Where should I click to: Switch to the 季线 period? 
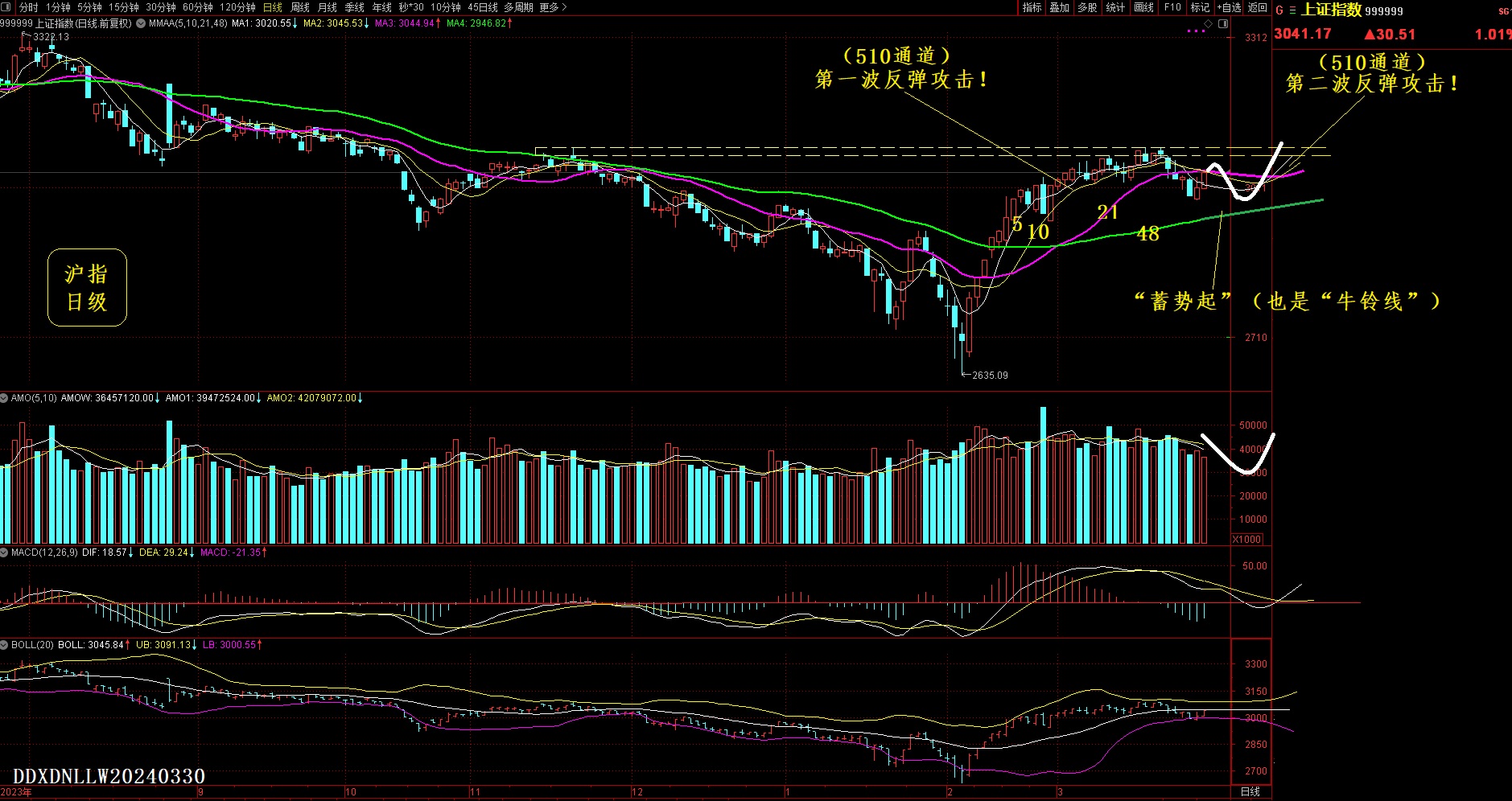(x=355, y=7)
